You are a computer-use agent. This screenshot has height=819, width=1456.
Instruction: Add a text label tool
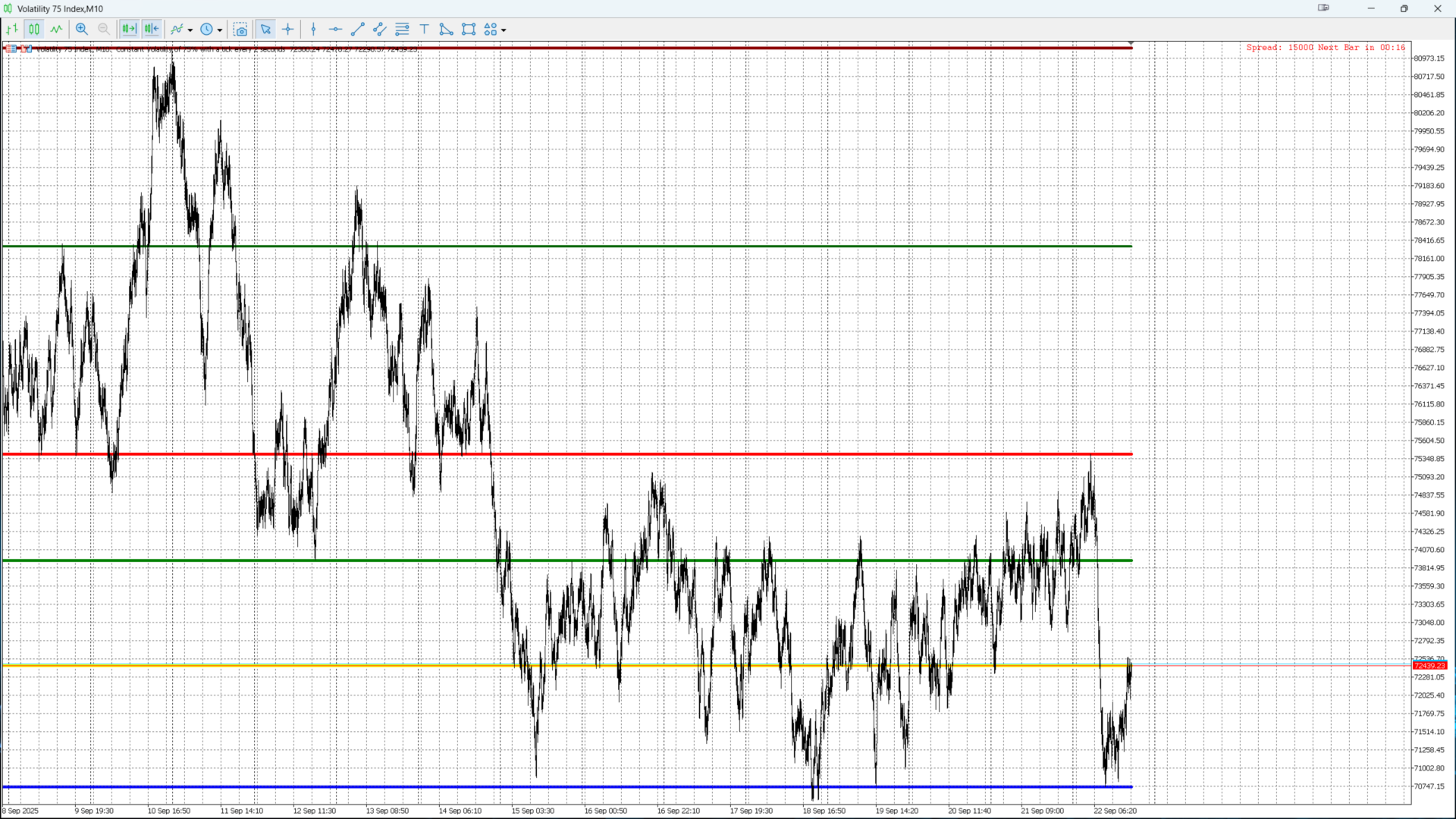point(425,30)
